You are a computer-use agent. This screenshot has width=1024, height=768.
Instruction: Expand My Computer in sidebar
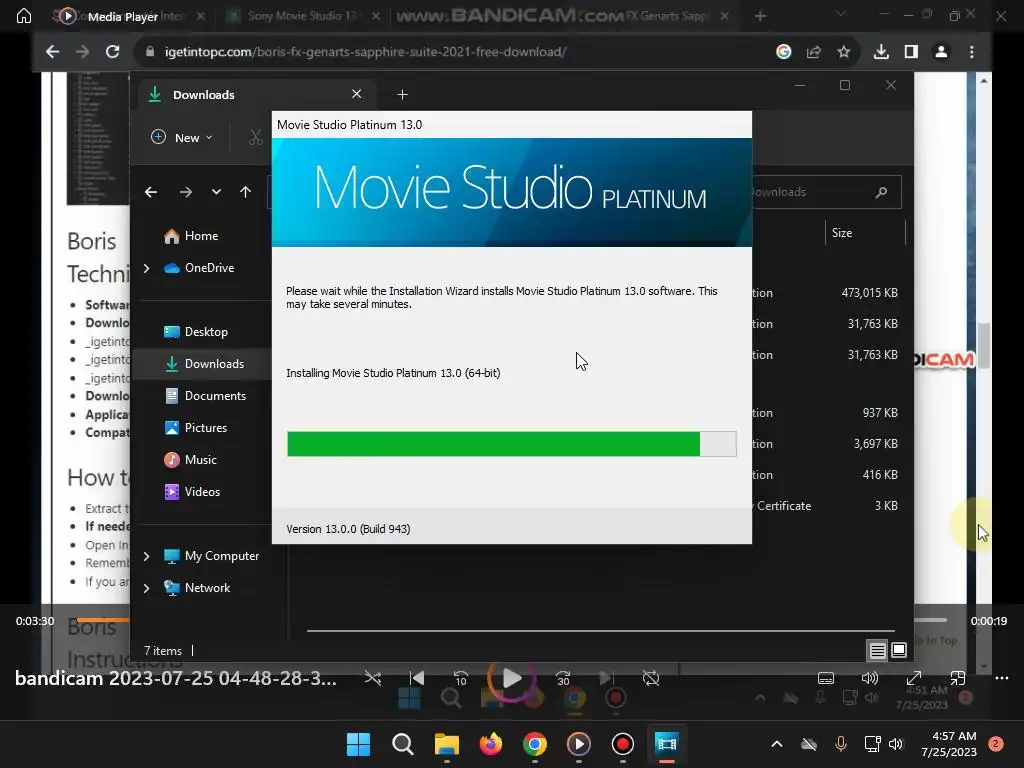coord(146,556)
